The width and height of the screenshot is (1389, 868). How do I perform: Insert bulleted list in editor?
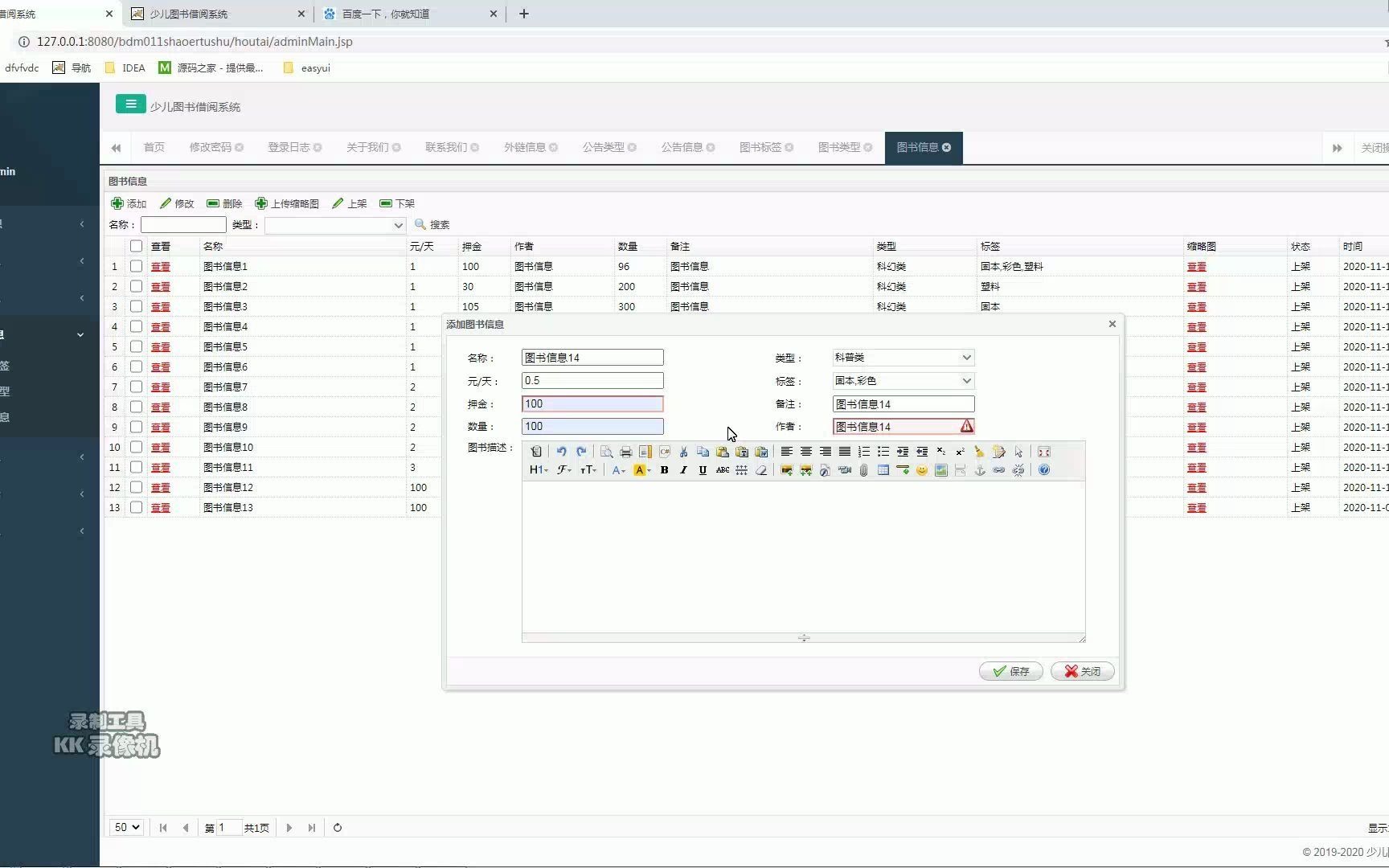tap(883, 452)
